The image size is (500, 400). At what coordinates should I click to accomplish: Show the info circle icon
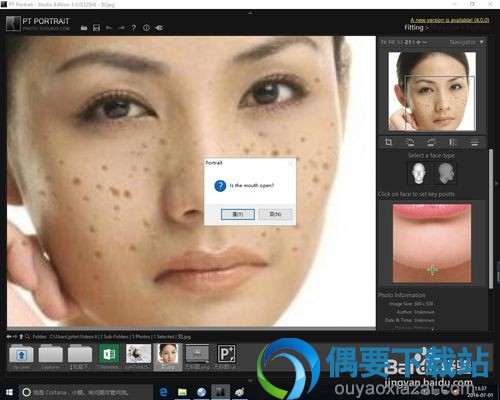(x=146, y=28)
